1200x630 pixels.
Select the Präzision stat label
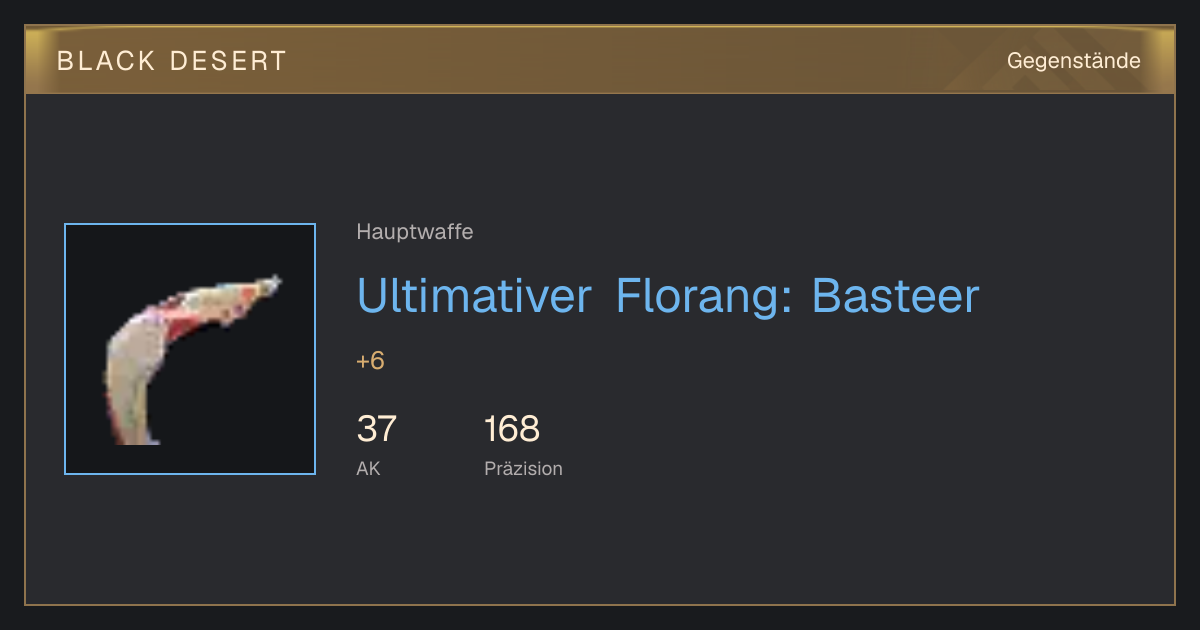click(x=523, y=468)
